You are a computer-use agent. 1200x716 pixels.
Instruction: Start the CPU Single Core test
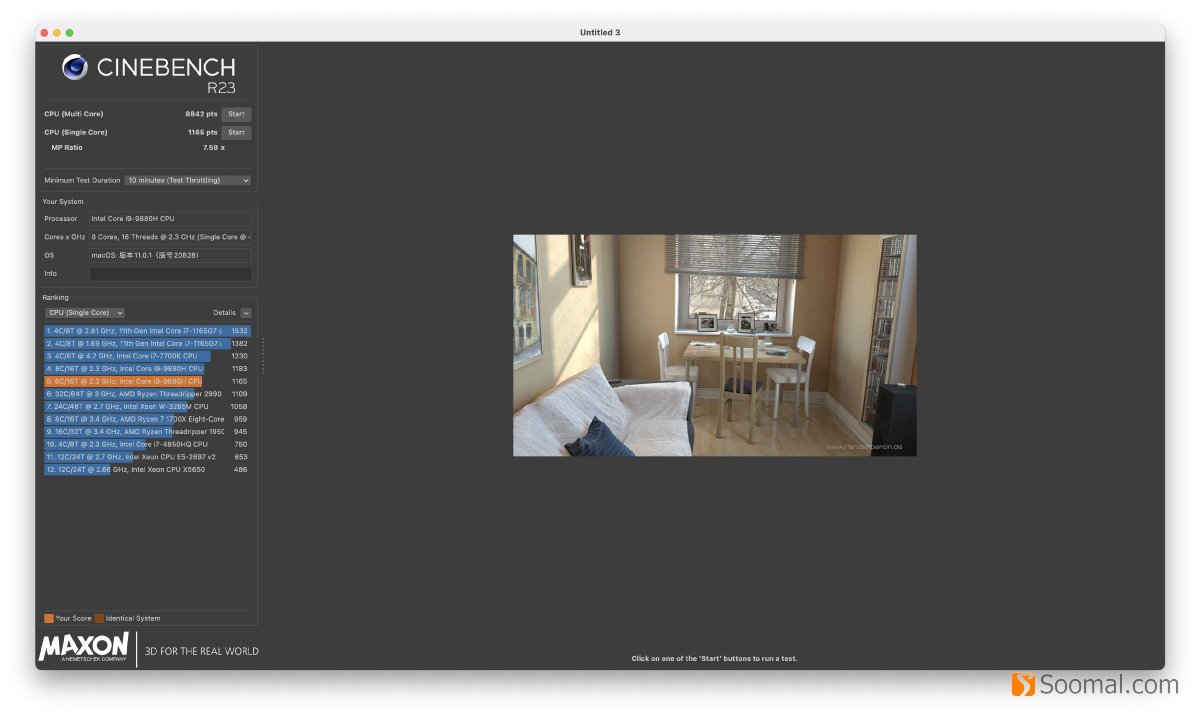(236, 132)
